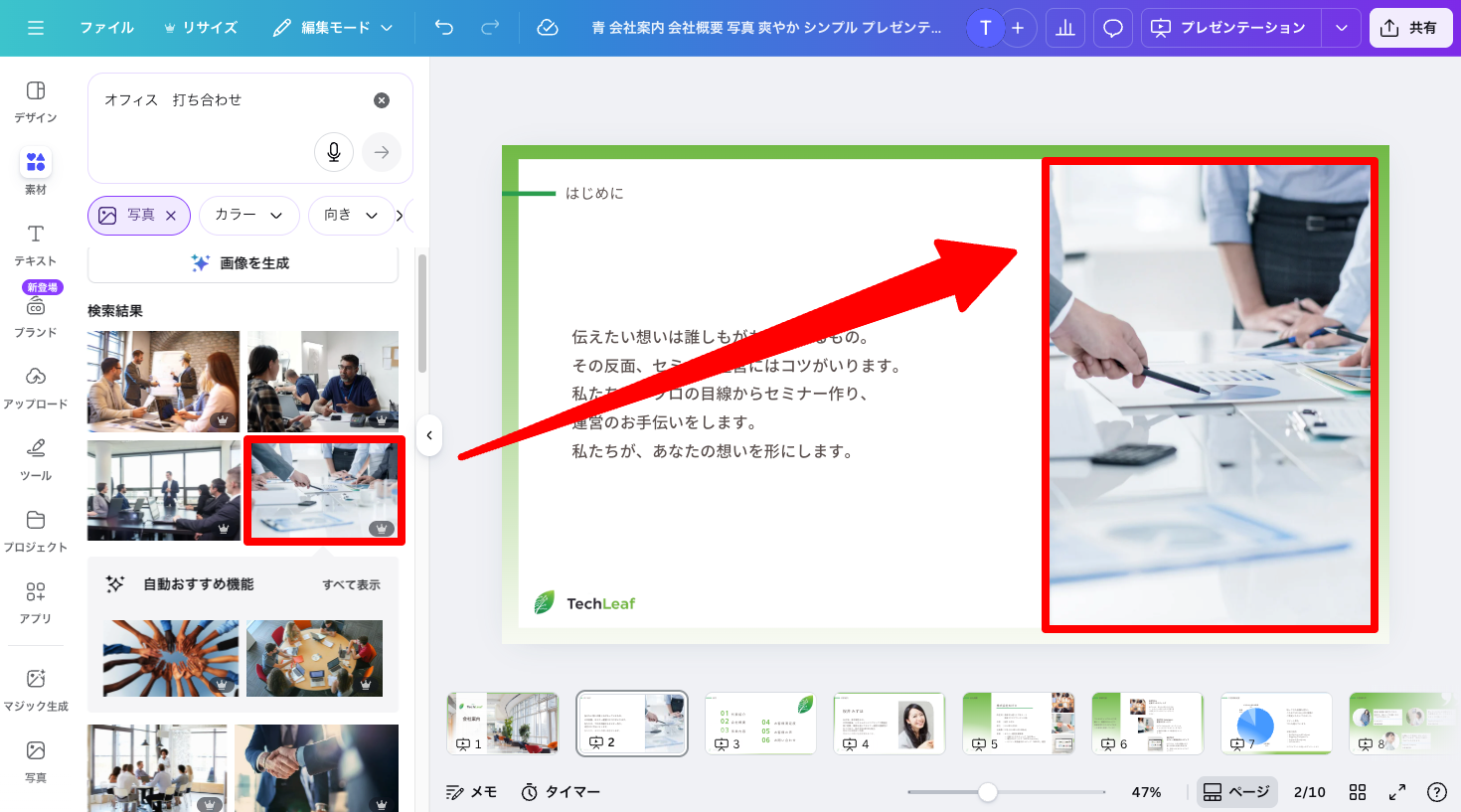Click the 画像を生成 button

point(243,263)
